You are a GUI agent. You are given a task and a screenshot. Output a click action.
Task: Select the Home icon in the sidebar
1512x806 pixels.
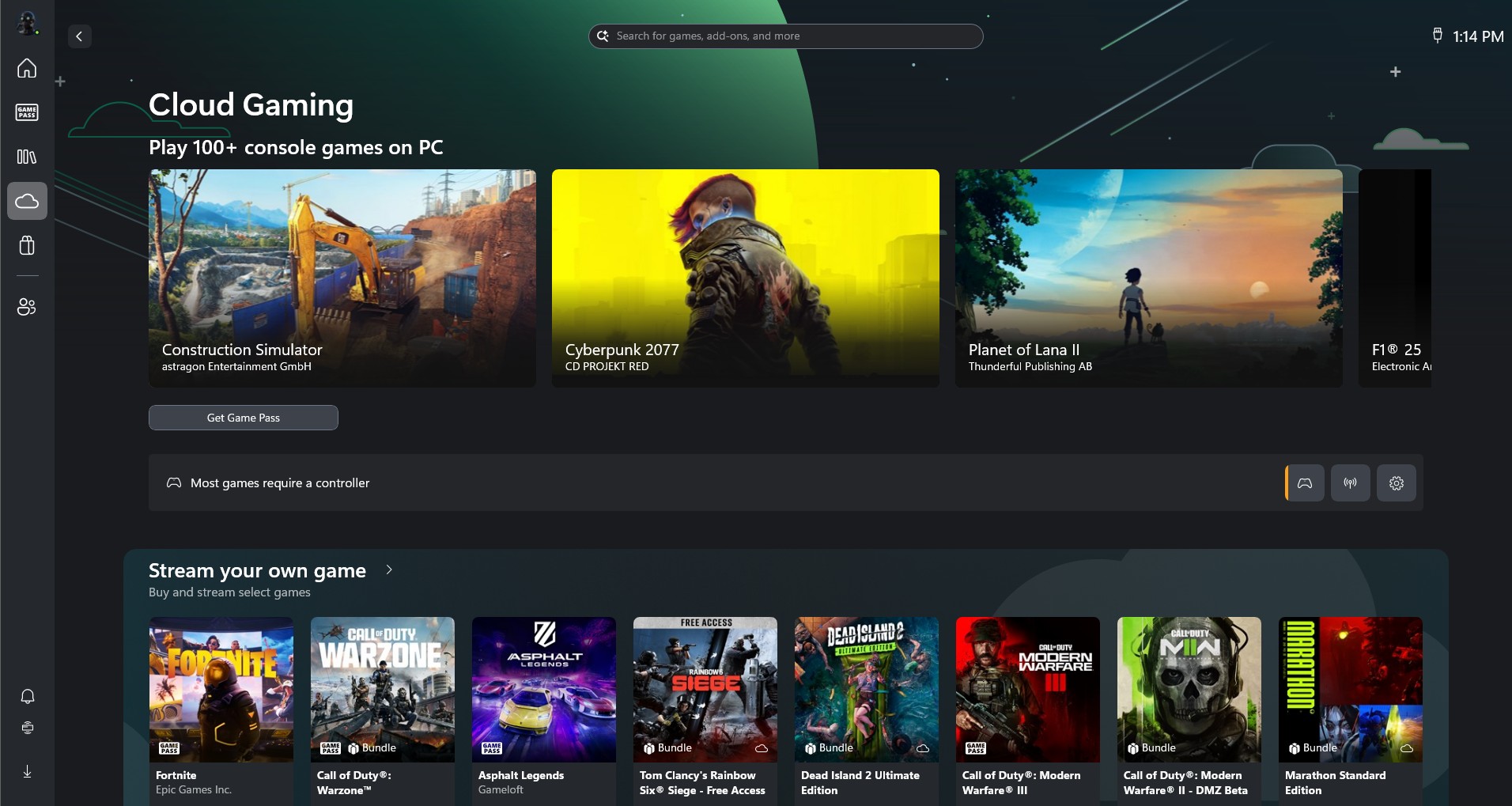pyautogui.click(x=26, y=69)
